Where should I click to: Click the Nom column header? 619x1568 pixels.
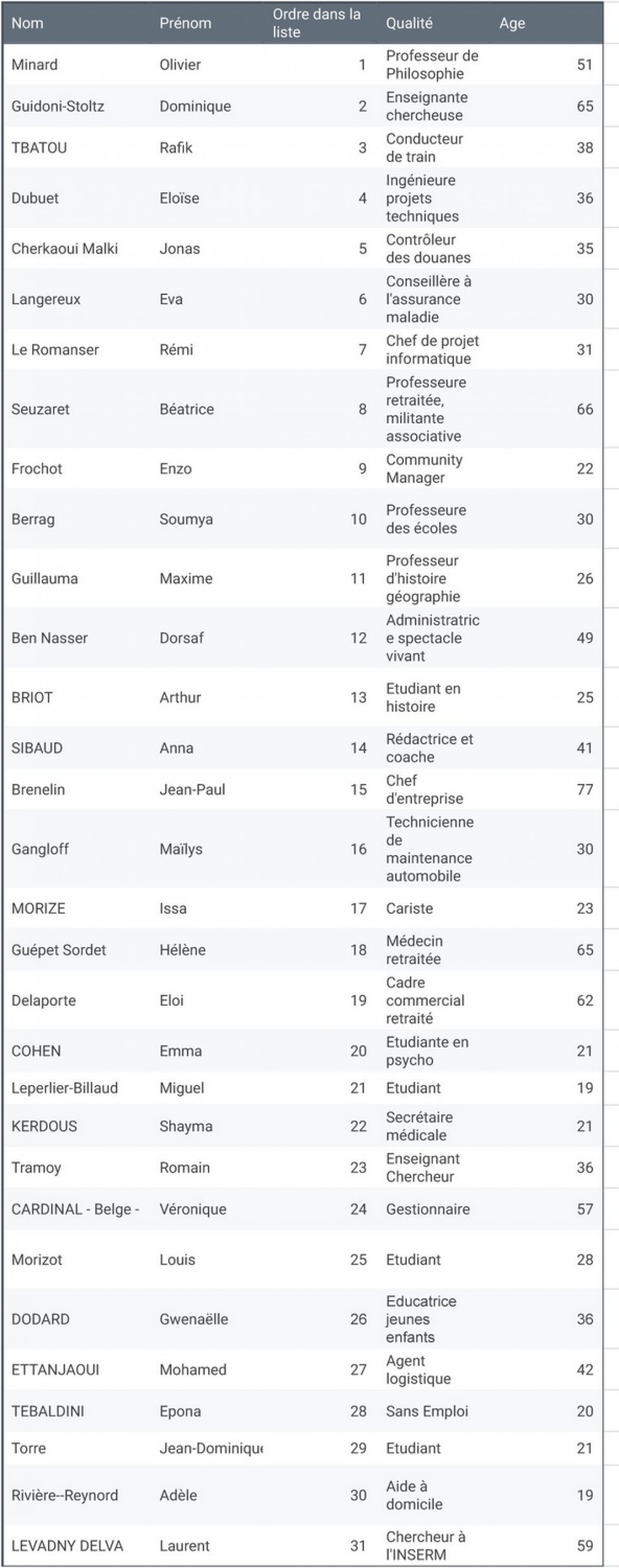click(28, 23)
